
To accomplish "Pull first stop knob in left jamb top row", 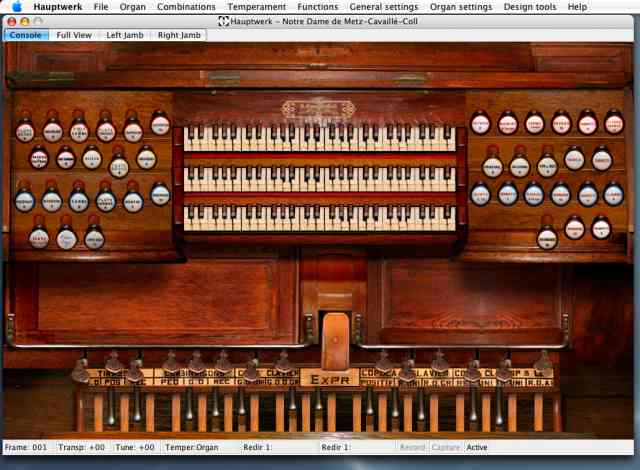I will tap(25, 131).
